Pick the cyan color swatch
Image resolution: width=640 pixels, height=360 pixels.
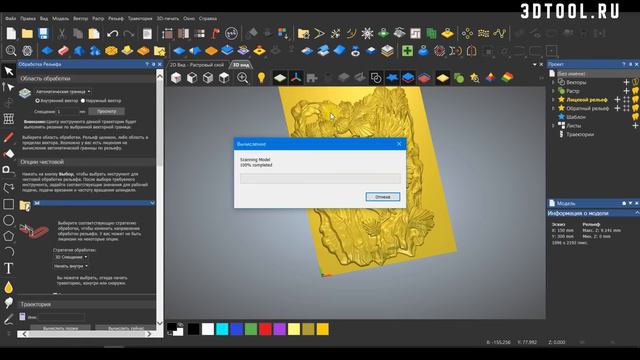[222, 329]
